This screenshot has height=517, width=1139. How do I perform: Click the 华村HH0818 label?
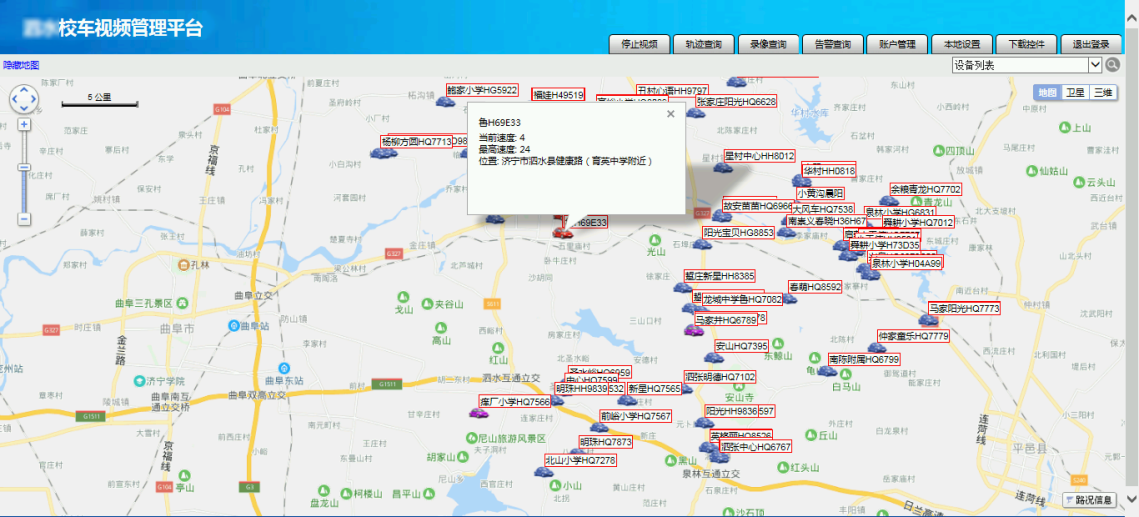point(829,171)
